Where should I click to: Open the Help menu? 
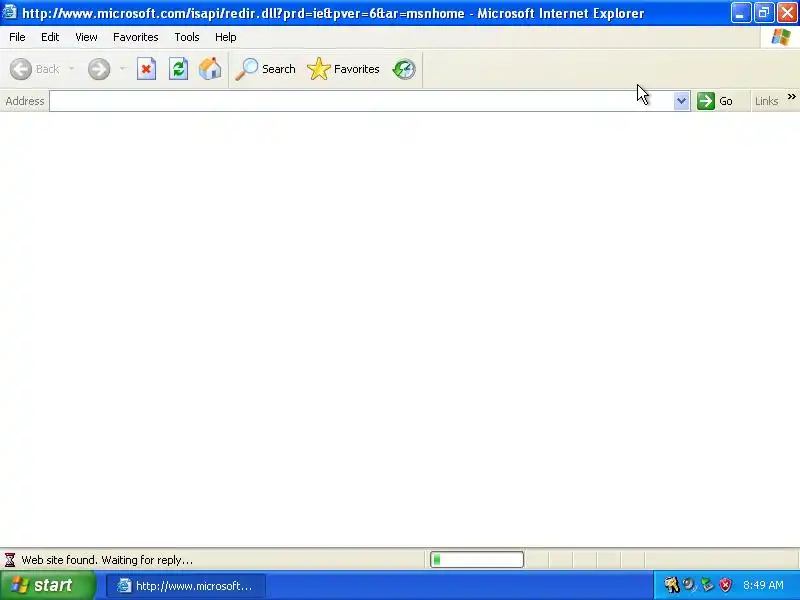point(226,37)
